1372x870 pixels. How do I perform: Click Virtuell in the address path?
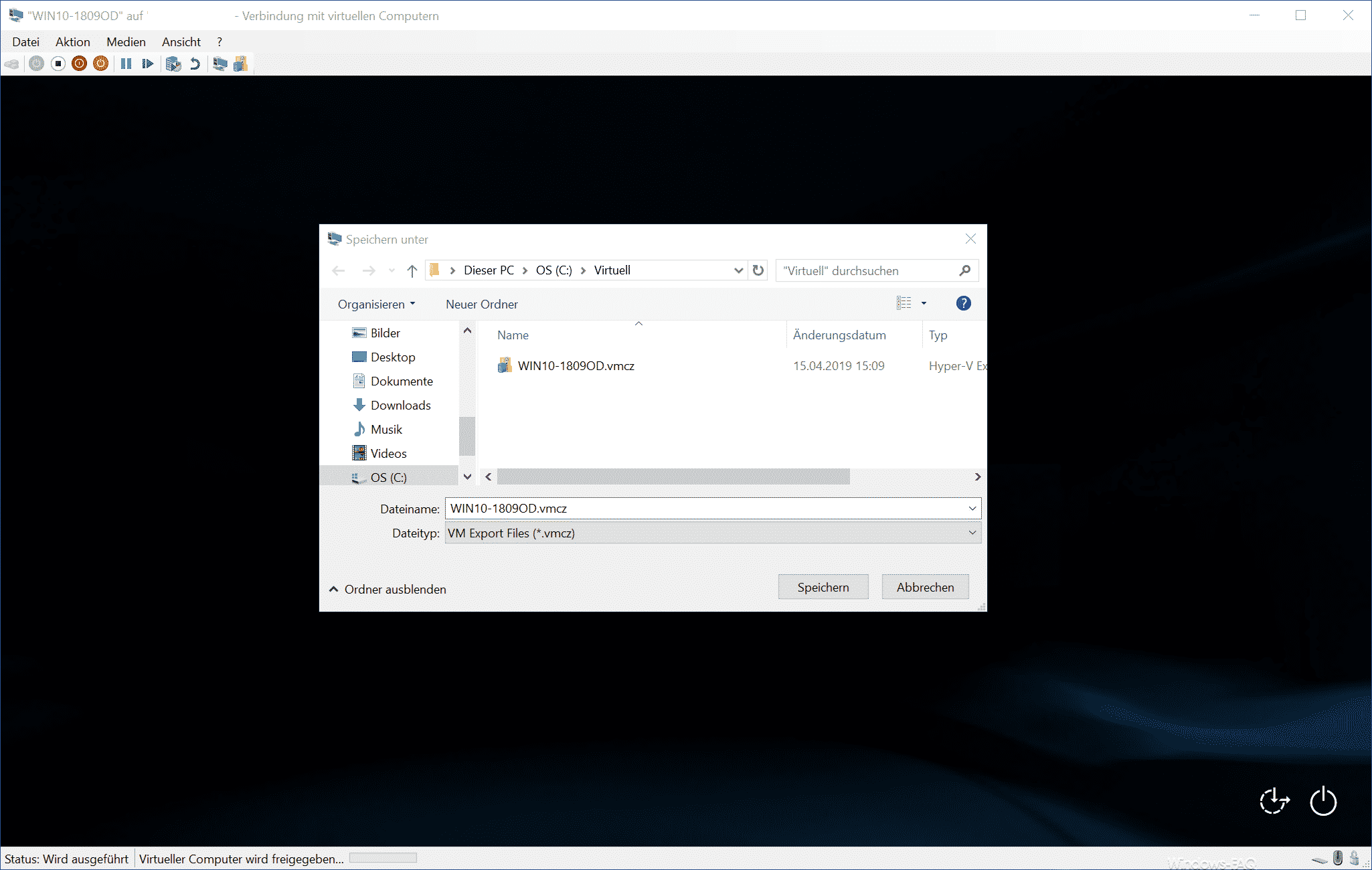click(x=612, y=270)
